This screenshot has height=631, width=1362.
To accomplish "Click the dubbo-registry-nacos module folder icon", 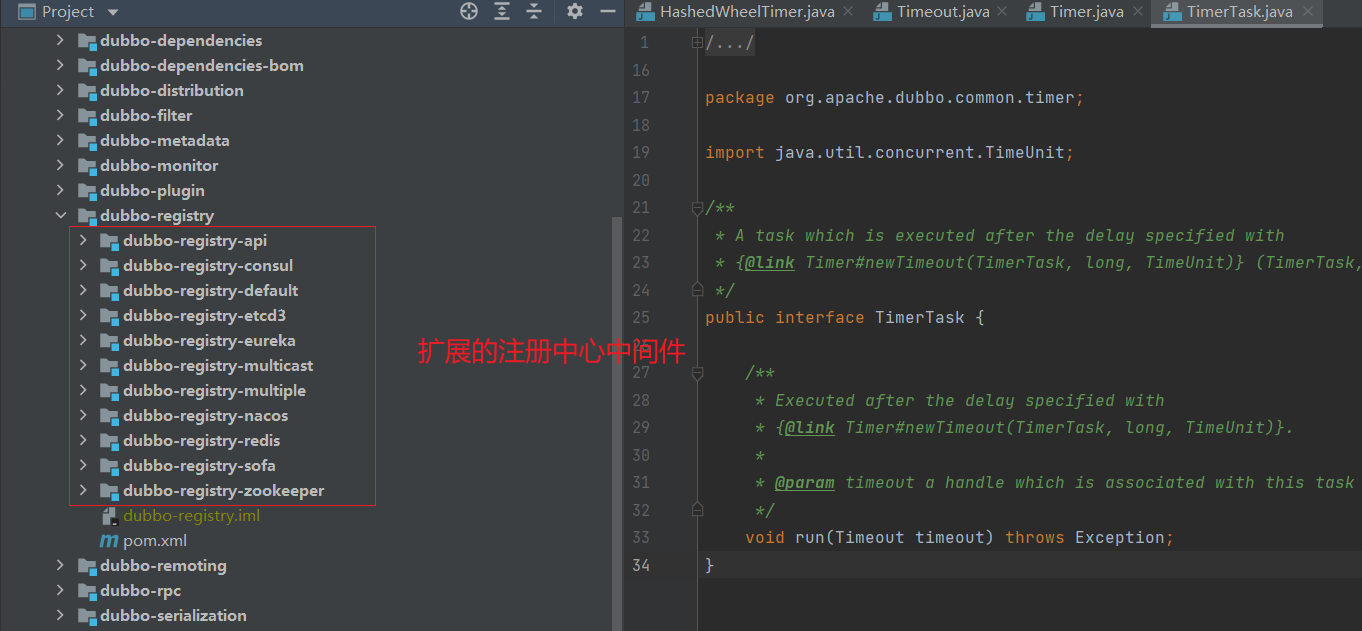I will click(x=109, y=416).
